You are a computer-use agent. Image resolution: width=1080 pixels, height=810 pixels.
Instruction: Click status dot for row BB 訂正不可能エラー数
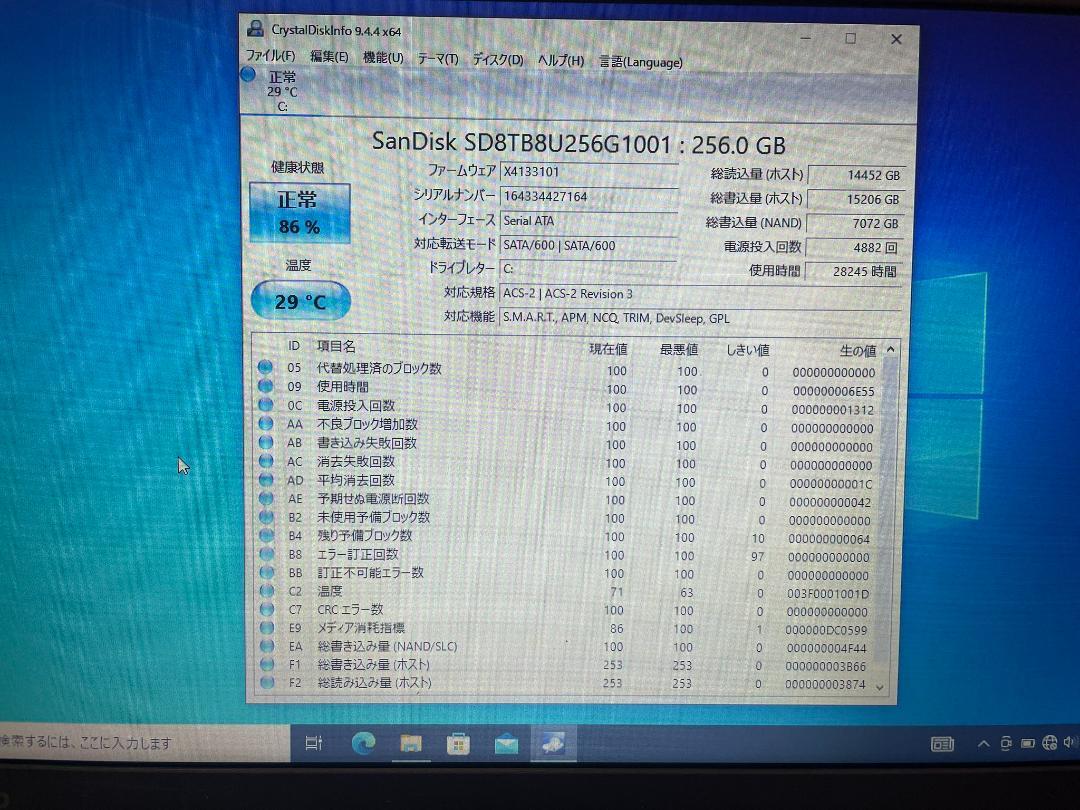[267, 572]
